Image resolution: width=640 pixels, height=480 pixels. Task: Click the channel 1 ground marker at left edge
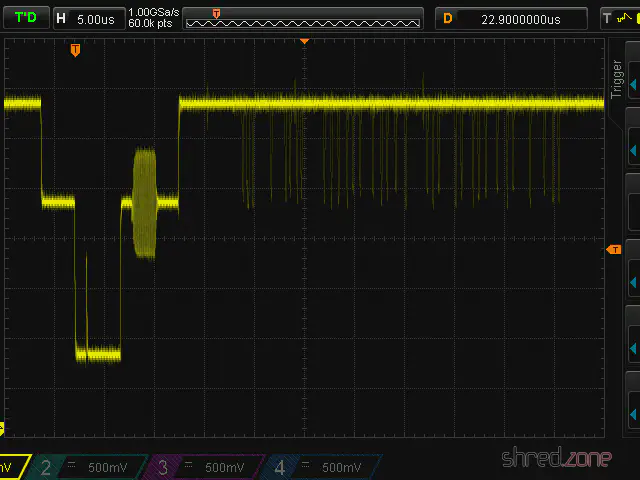click(2, 428)
